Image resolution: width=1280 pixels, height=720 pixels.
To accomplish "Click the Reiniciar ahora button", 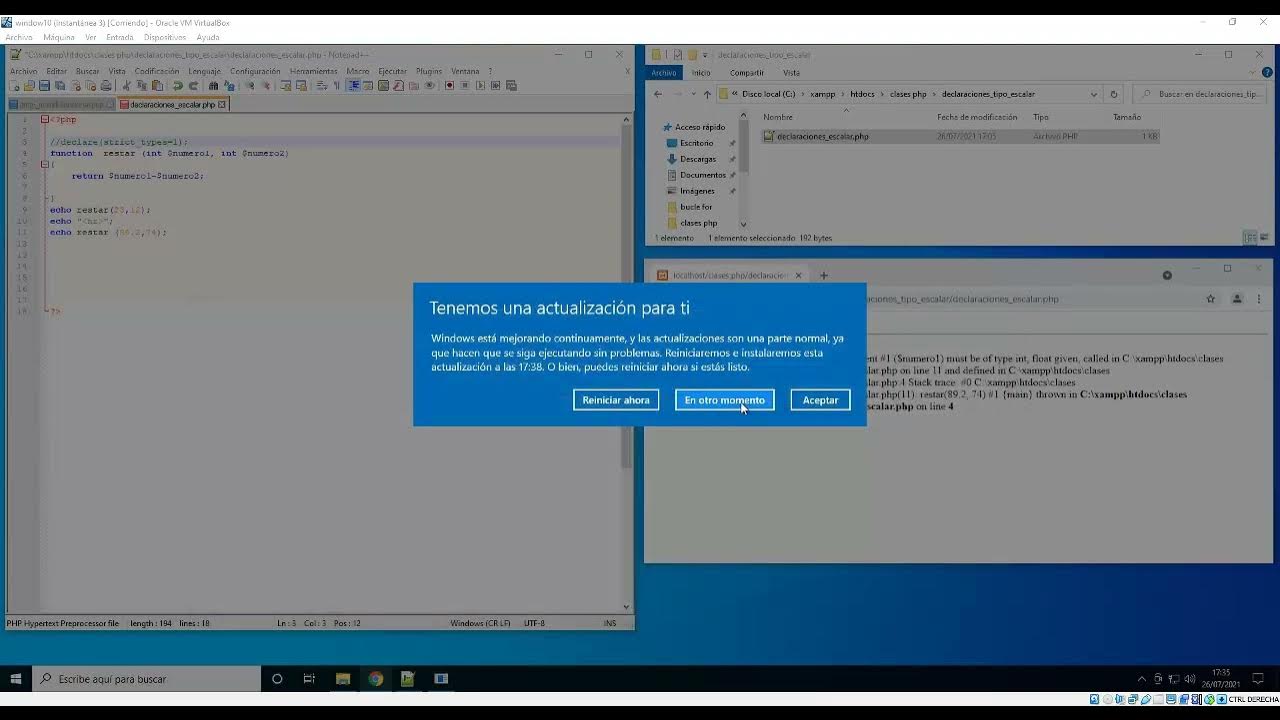I will pyautogui.click(x=616, y=400).
